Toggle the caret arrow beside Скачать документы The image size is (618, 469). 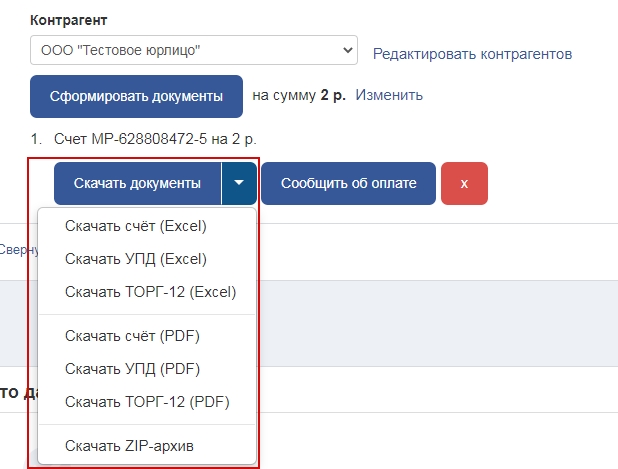click(239, 183)
